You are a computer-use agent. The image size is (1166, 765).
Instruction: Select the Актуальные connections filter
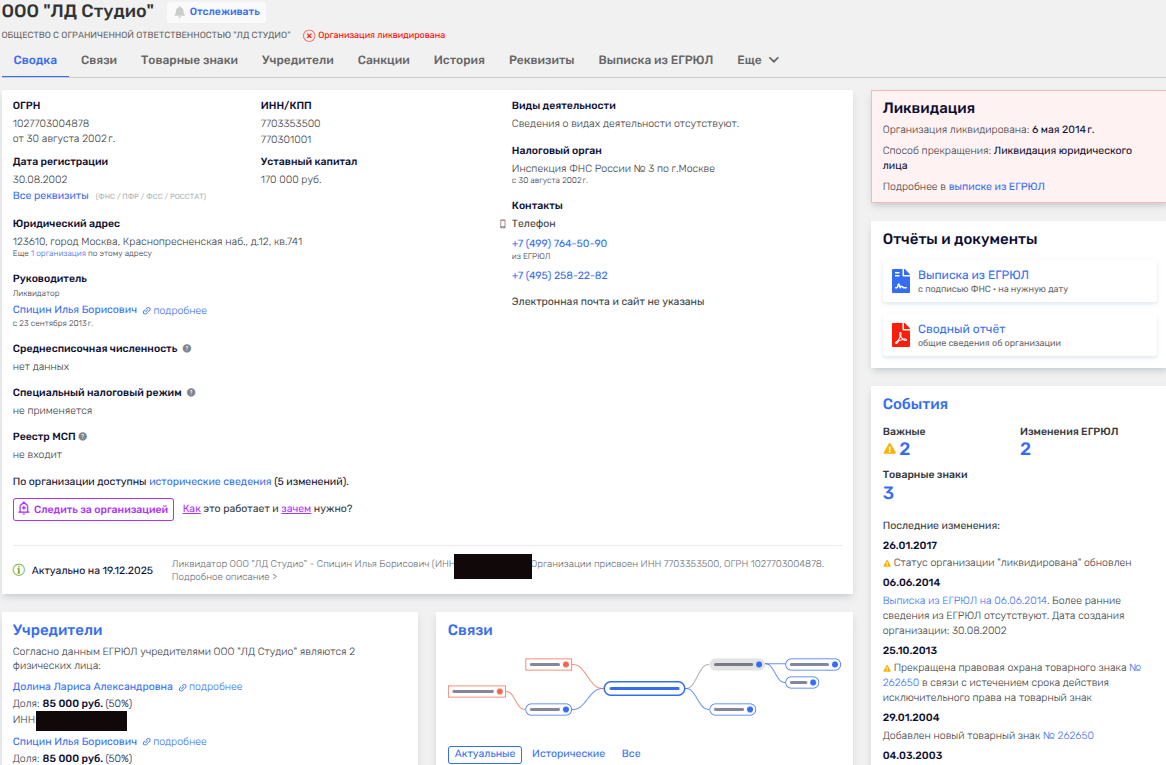[485, 754]
